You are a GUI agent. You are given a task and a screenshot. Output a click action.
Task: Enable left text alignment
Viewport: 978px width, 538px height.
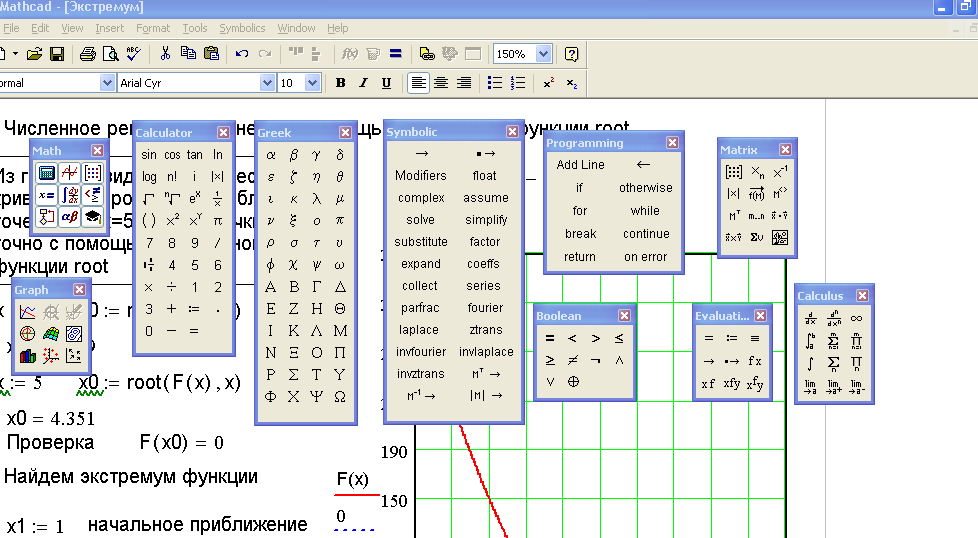[x=419, y=83]
